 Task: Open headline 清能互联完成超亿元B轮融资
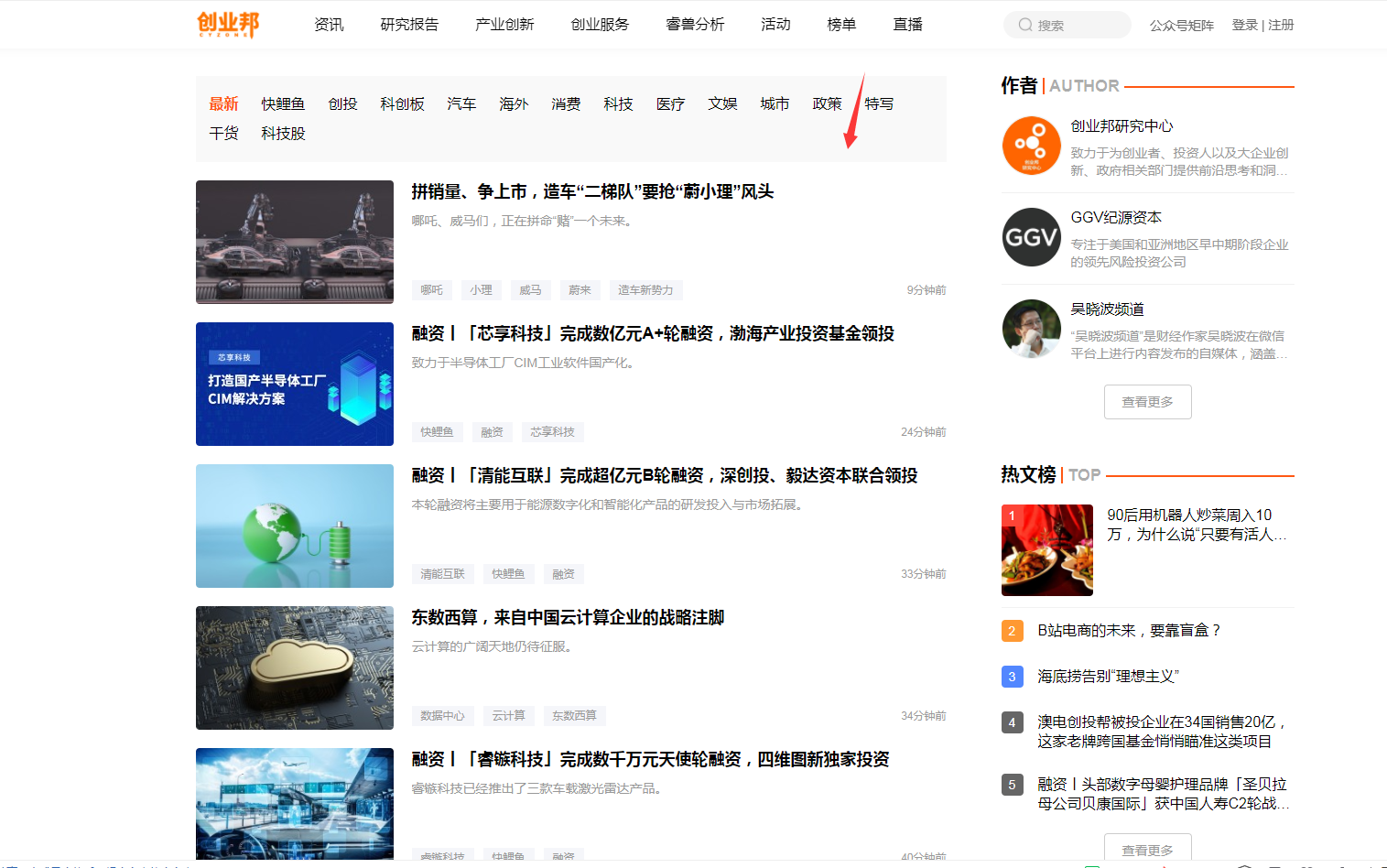click(x=665, y=475)
